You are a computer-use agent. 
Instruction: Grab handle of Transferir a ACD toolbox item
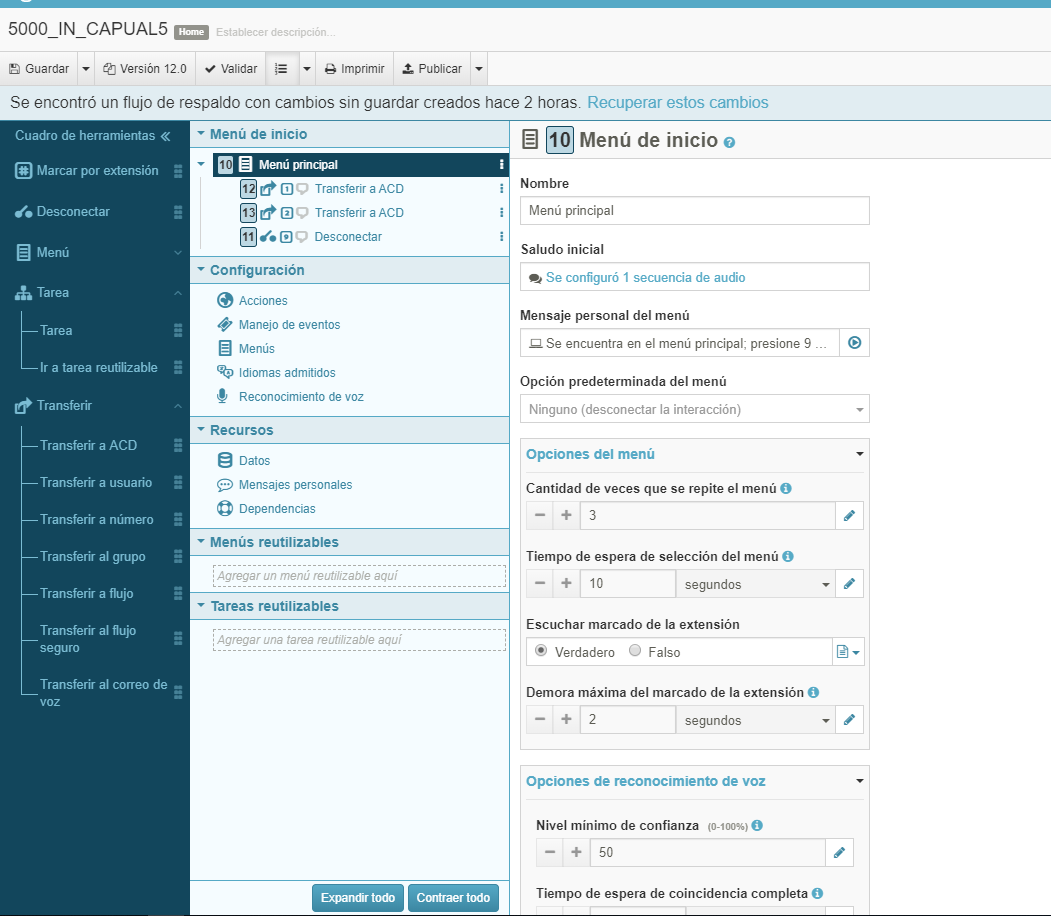click(178, 446)
